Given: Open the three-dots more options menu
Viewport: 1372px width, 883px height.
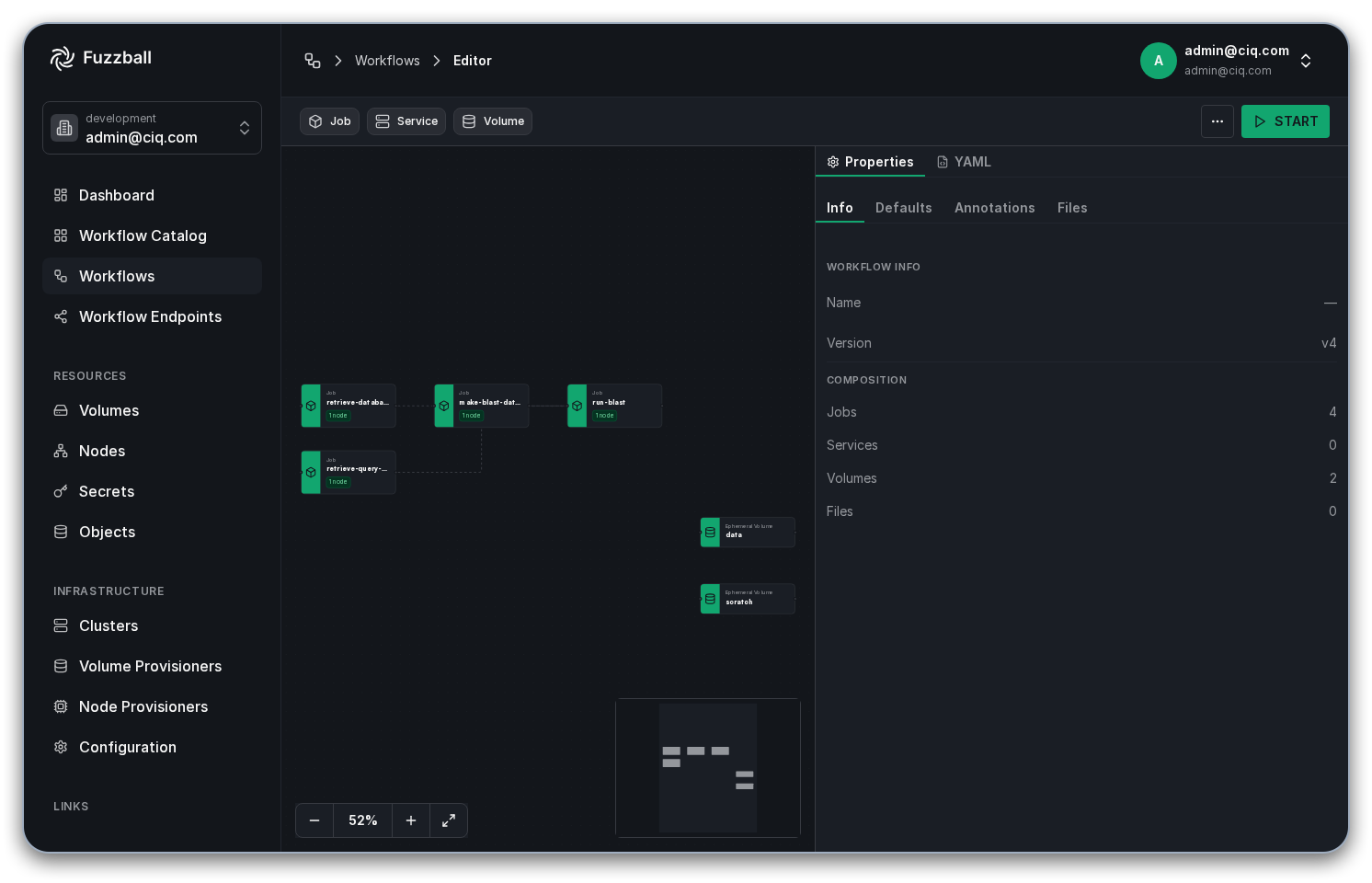Looking at the screenshot, I should coord(1218,121).
